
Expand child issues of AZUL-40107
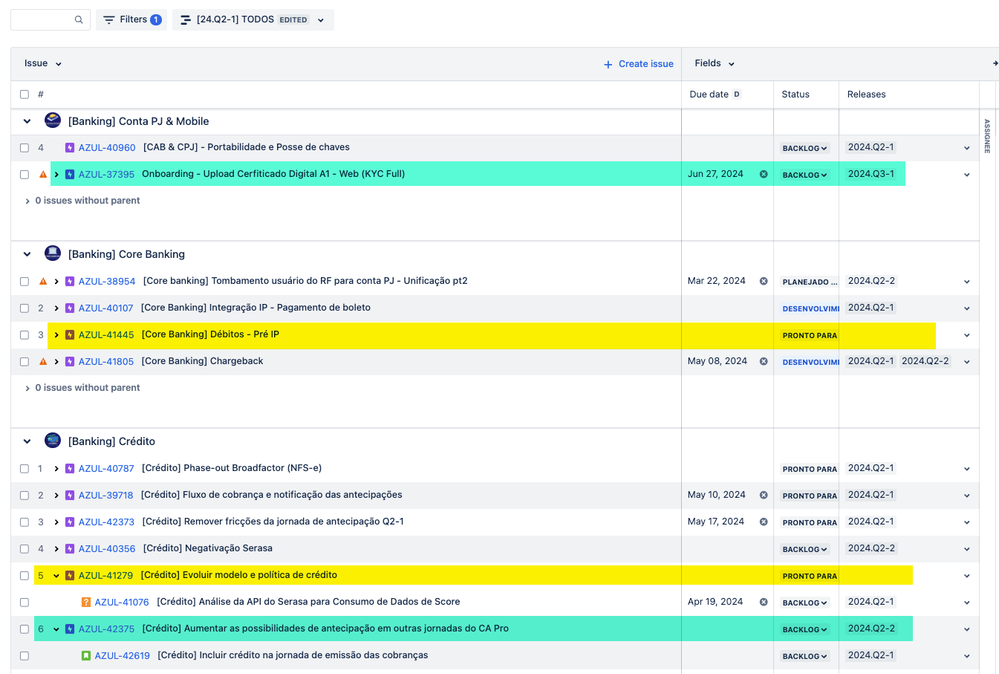pyautogui.click(x=56, y=308)
